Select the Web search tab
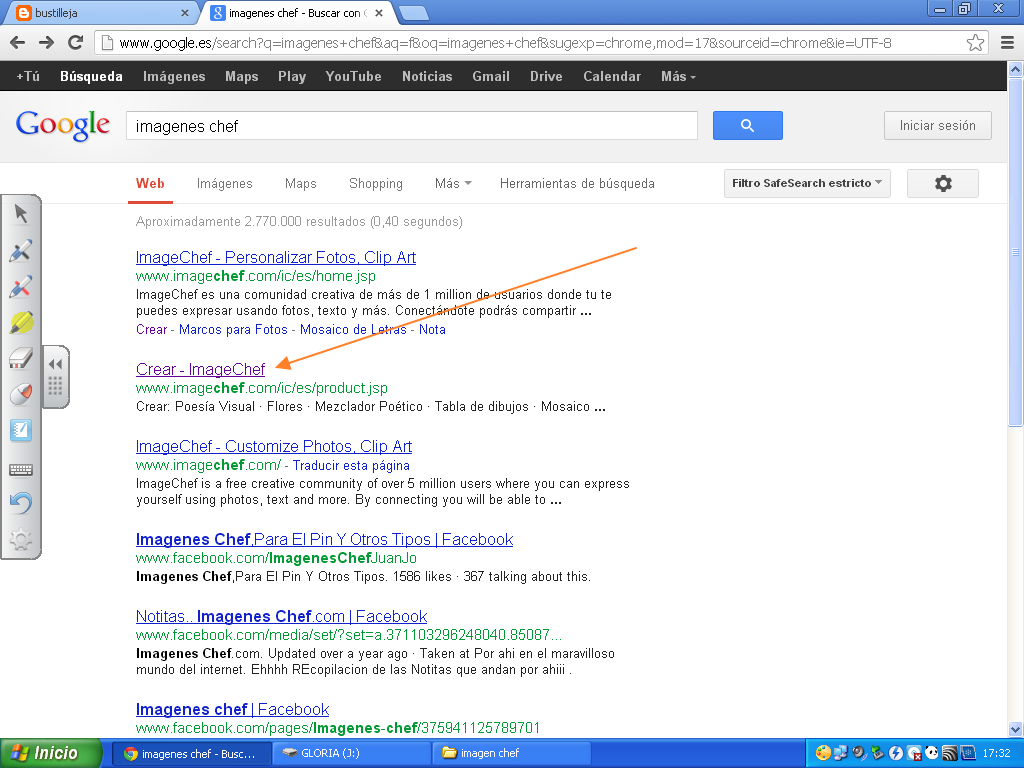Image resolution: width=1024 pixels, height=768 pixels. click(150, 184)
